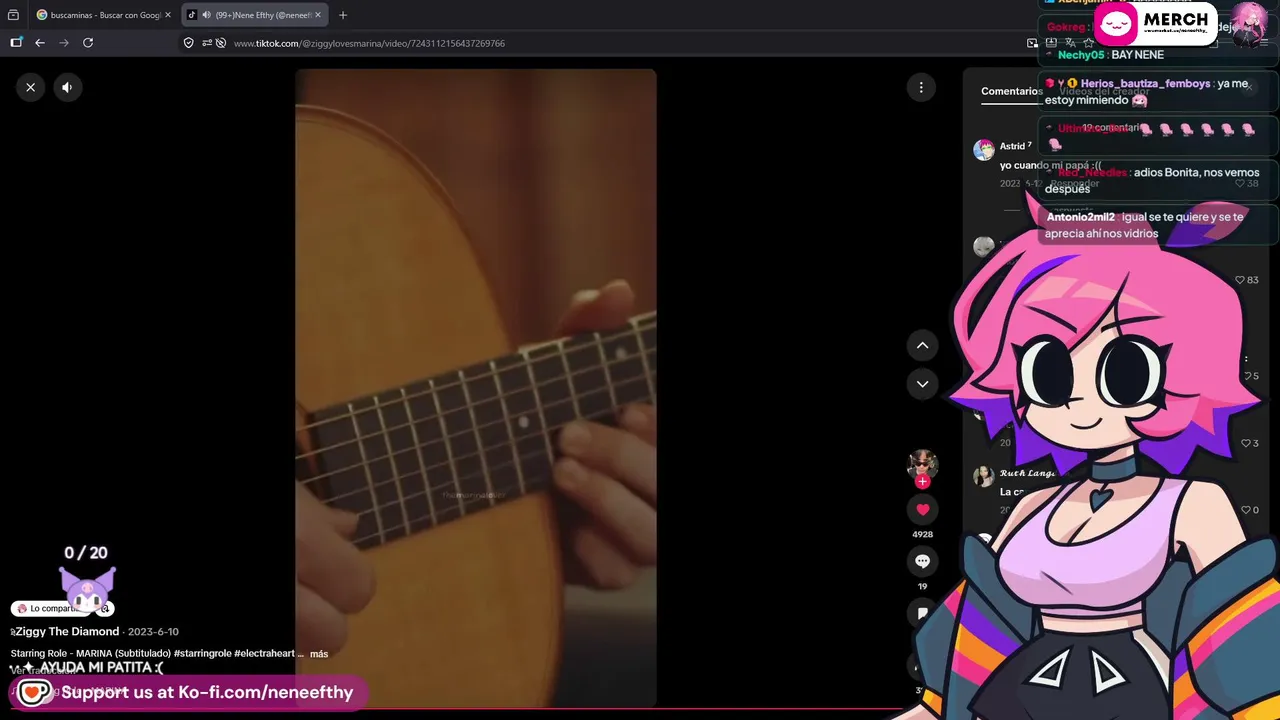Open the video three-dot options menu
The height and width of the screenshot is (720, 1280).
click(921, 87)
